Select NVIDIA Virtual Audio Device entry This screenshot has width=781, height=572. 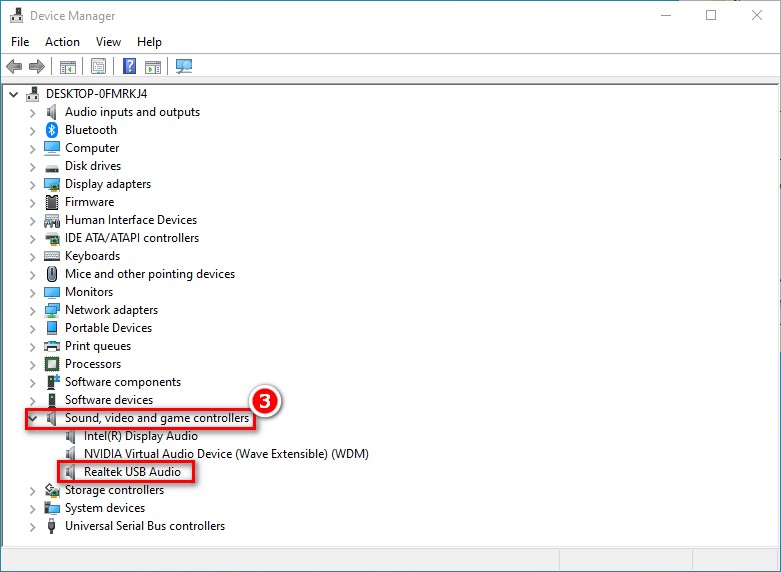click(x=226, y=454)
